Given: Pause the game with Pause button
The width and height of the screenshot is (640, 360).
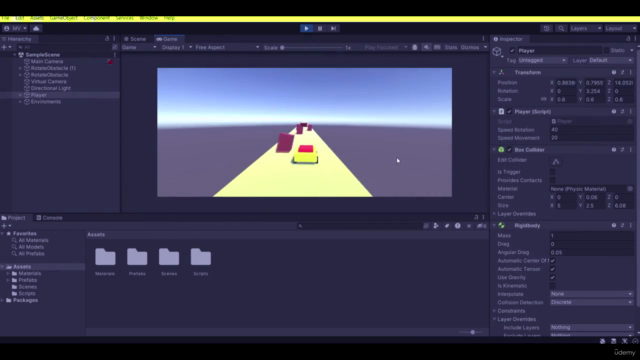Looking at the screenshot, I should tap(320, 29).
